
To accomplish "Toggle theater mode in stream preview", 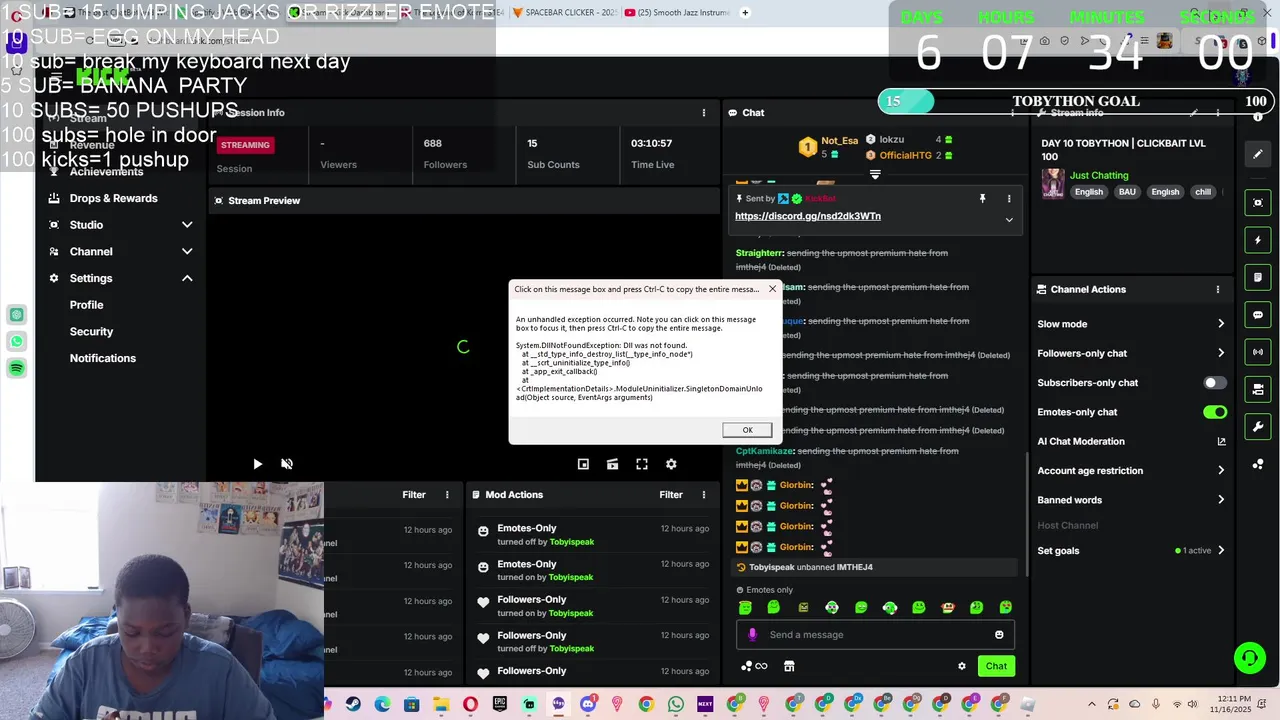I will pyautogui.click(x=612, y=464).
